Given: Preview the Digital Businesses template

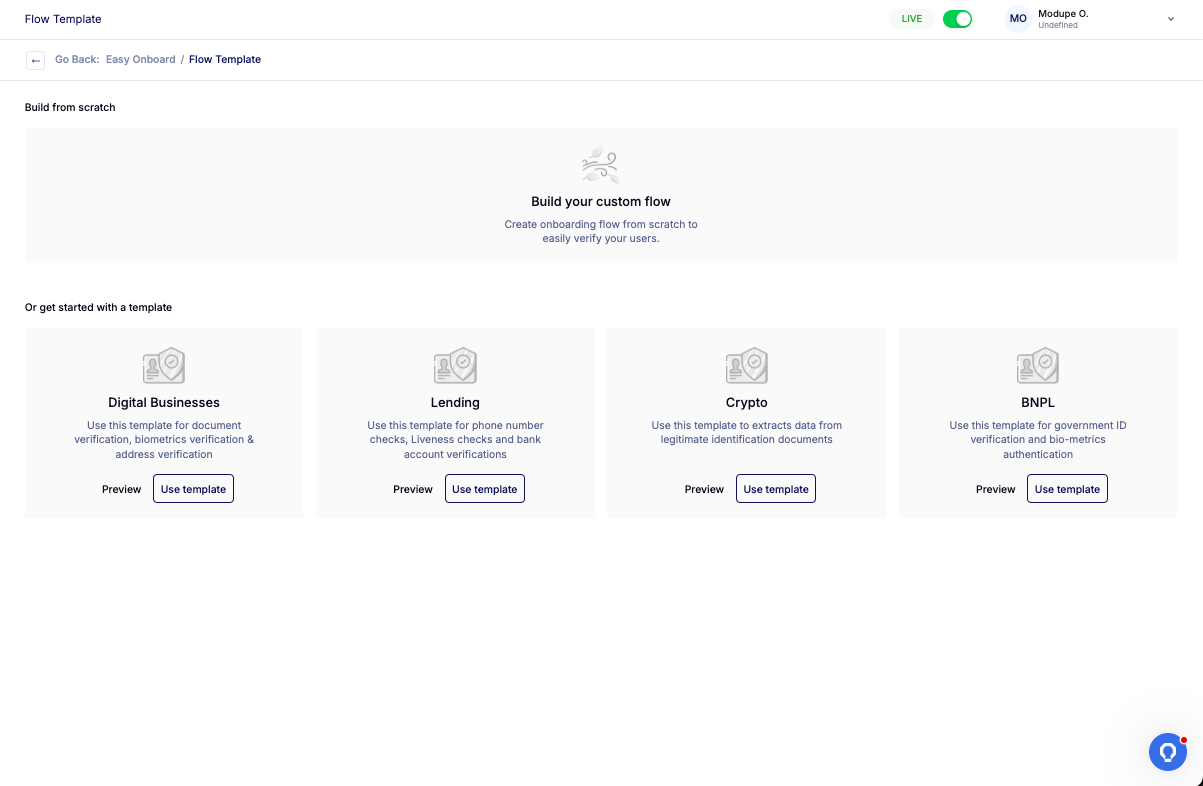Looking at the screenshot, I should [x=122, y=489].
